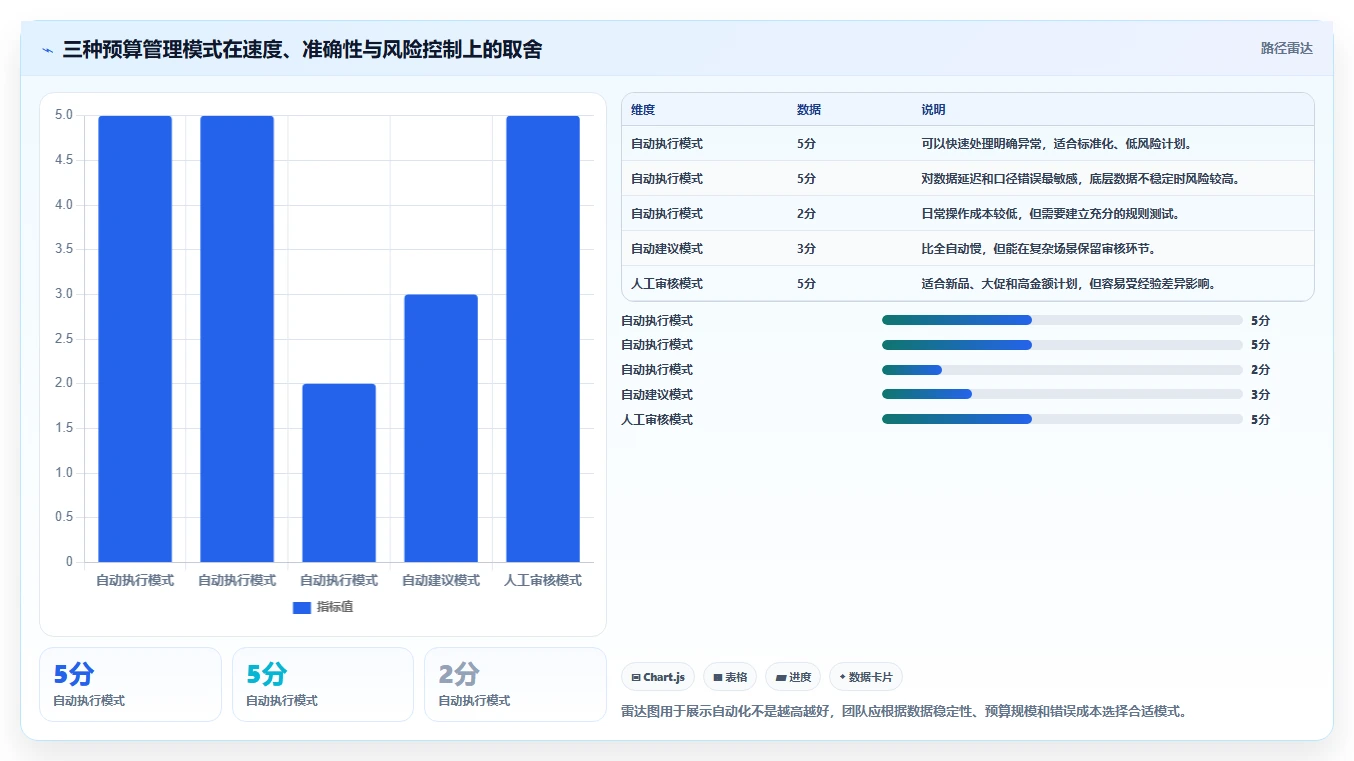Viewport: 1354px width, 761px height.
Task: Click the 路径雷达 label in the header
Action: [1286, 48]
